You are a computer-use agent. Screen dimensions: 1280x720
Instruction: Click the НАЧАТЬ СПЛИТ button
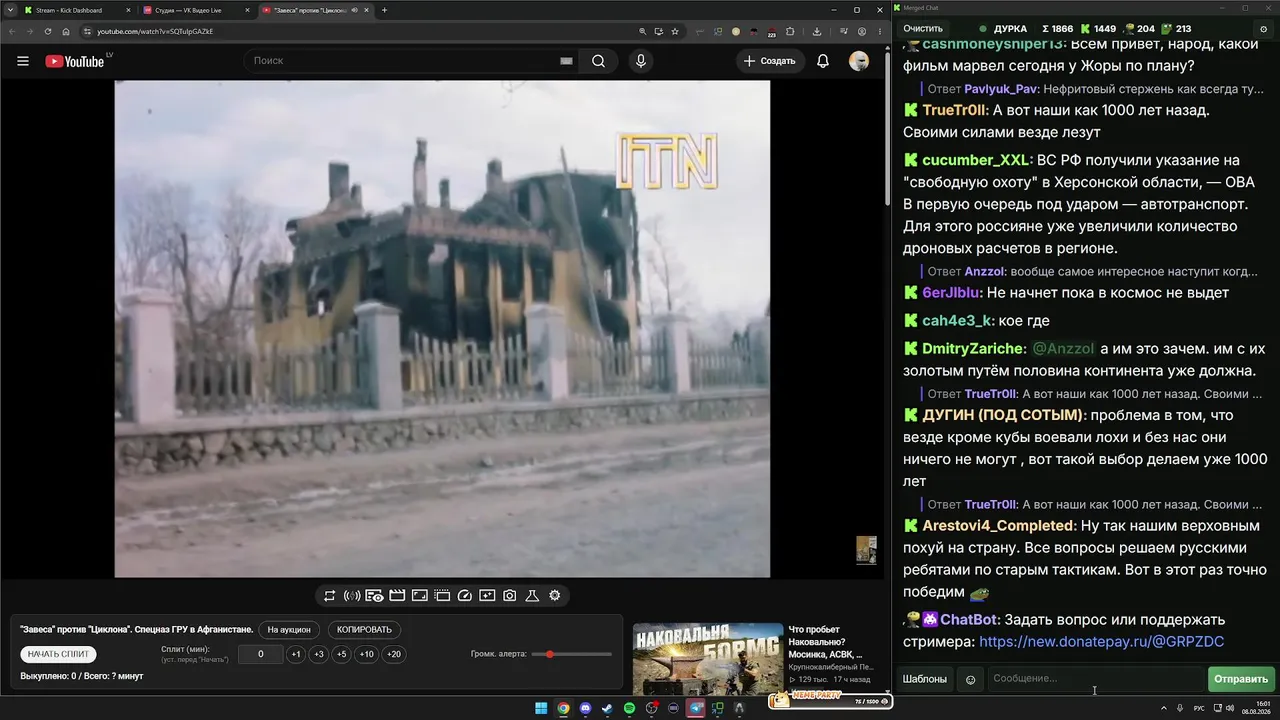59,654
